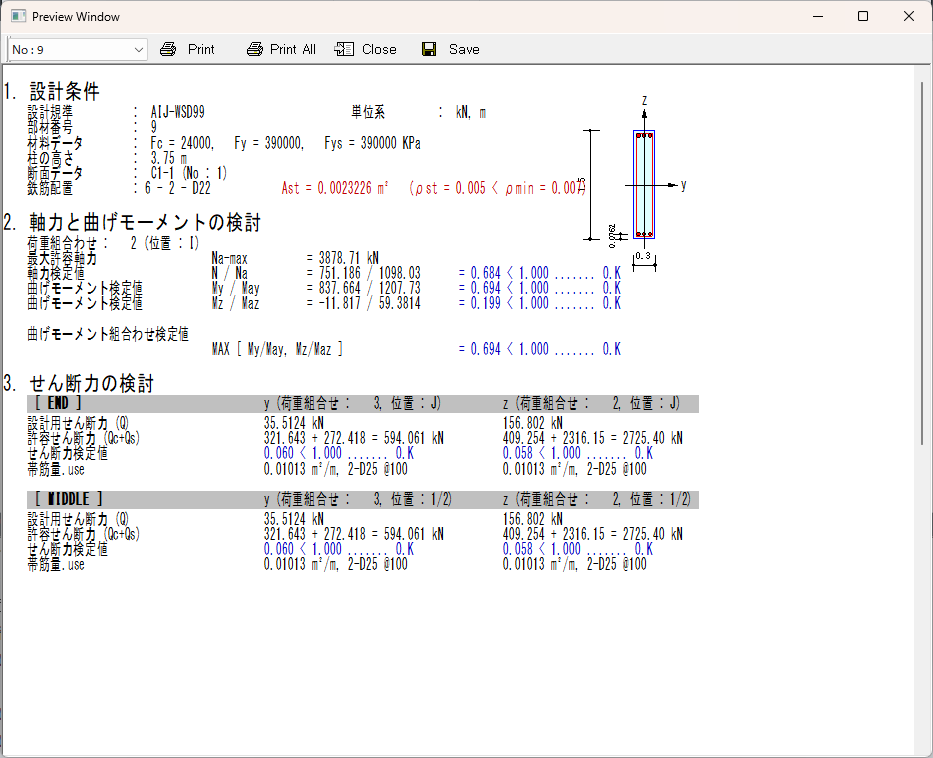Click the column cross-section diagram
The height and width of the screenshot is (758, 933).
click(x=644, y=184)
